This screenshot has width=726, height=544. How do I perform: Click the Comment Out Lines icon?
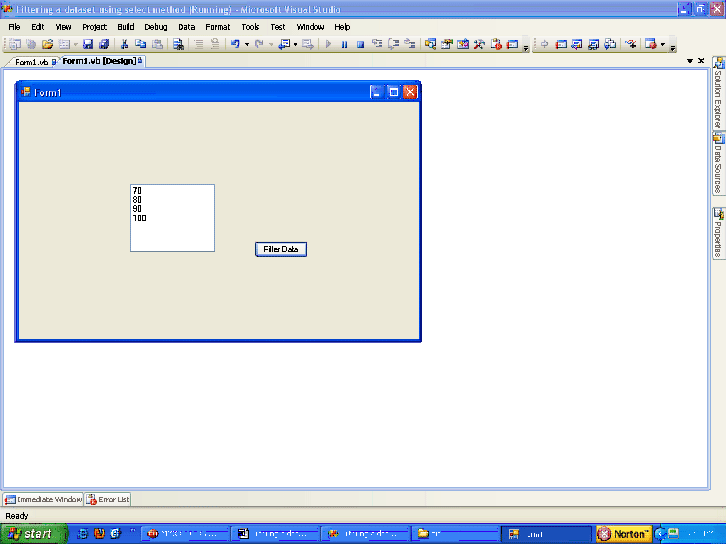(x=199, y=44)
